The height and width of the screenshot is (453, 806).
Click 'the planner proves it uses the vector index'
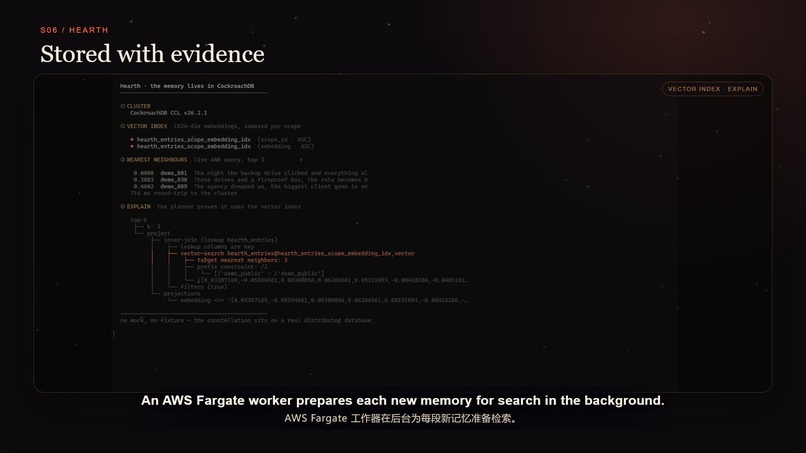coord(229,207)
